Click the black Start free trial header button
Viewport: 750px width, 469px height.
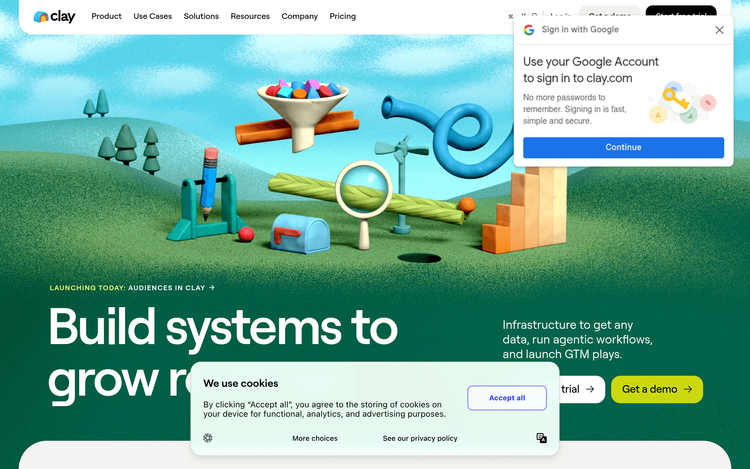(x=681, y=12)
